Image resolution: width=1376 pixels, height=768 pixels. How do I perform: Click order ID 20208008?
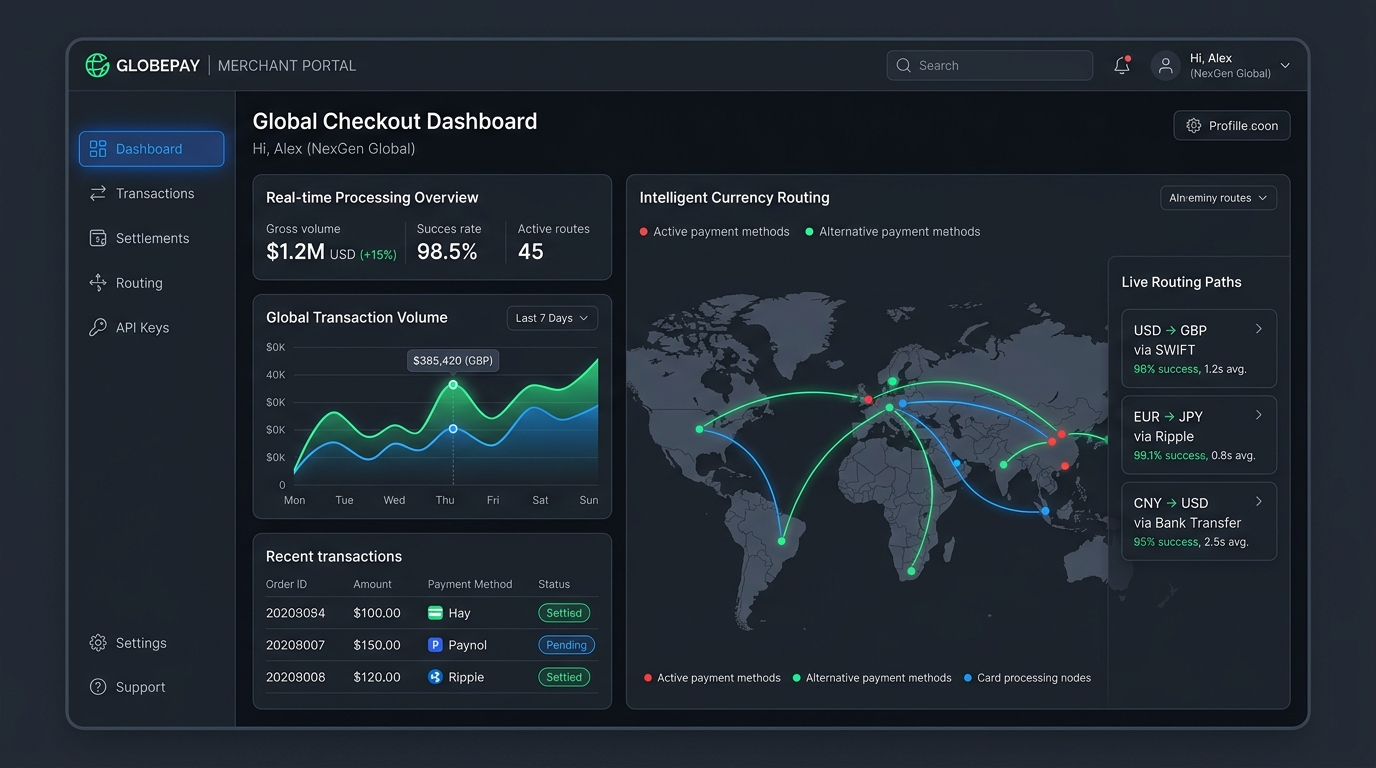296,677
